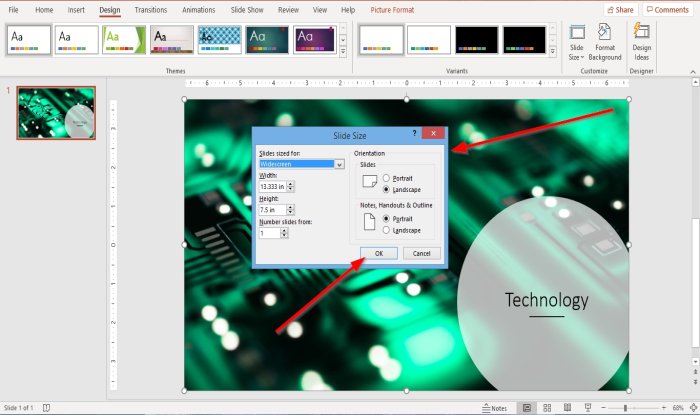Image resolution: width=700 pixels, height=415 pixels.
Task: Start Slide Show from status bar icon
Action: tap(588, 407)
